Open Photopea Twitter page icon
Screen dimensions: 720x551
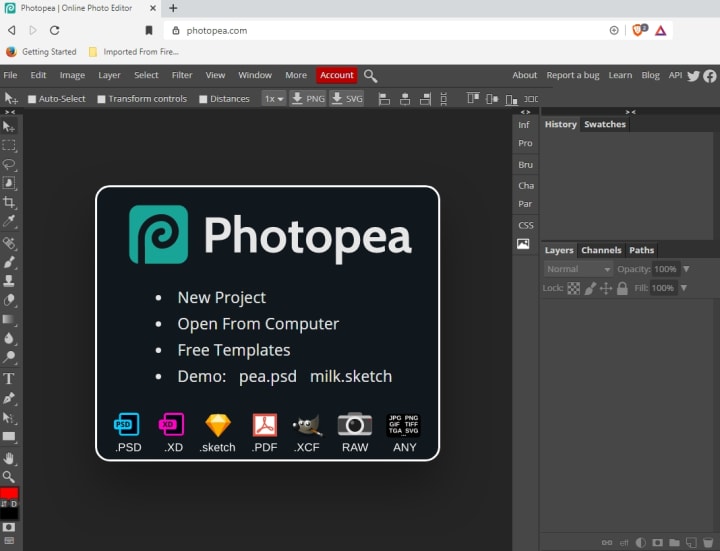tap(693, 76)
